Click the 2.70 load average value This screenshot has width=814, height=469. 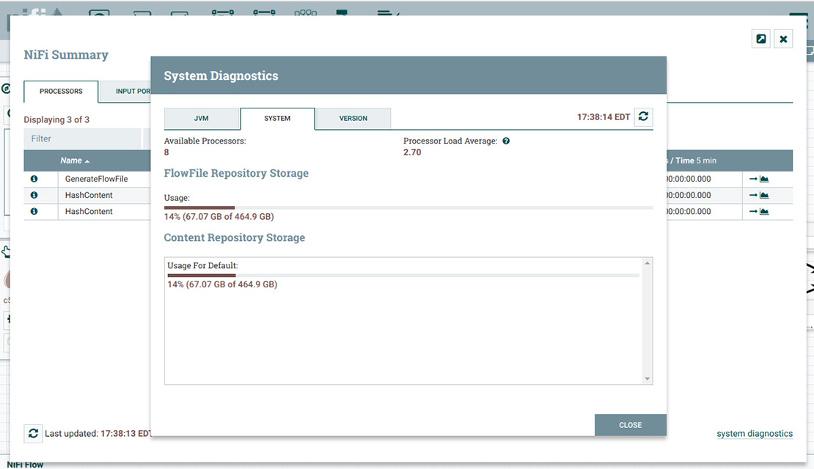412,152
